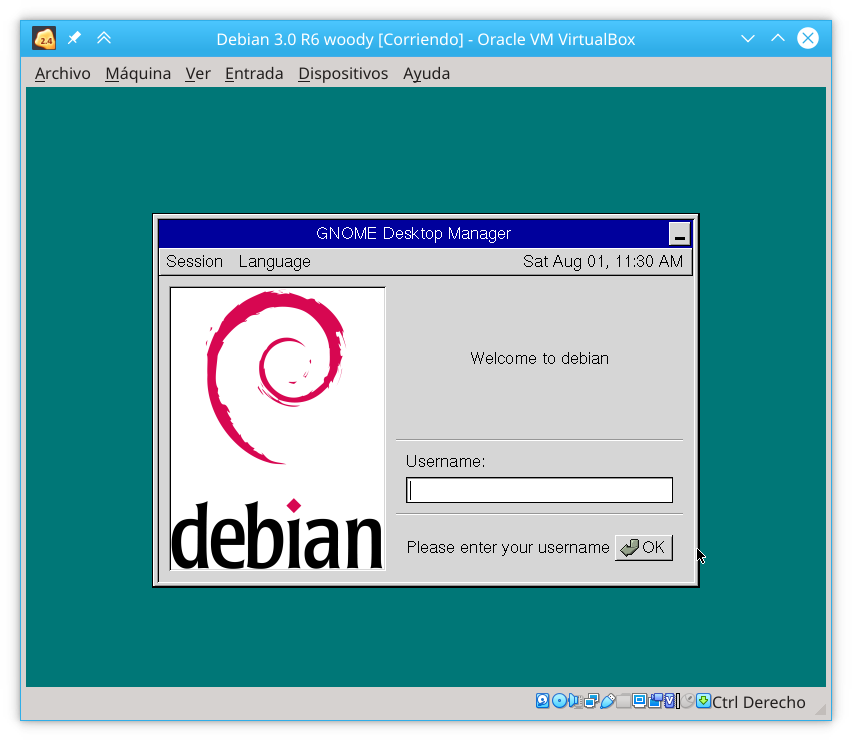
Task: Click the keyboard capture indicator
Action: (703, 701)
